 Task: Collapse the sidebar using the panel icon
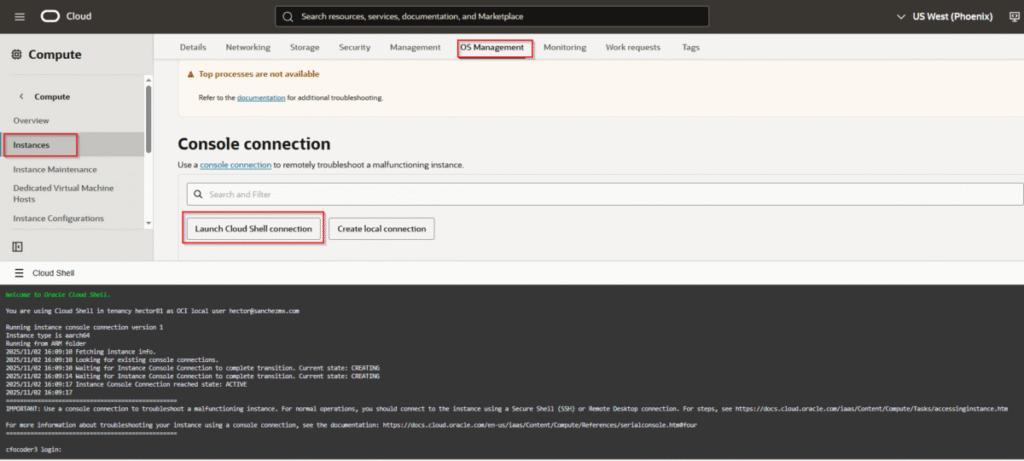coord(17,246)
